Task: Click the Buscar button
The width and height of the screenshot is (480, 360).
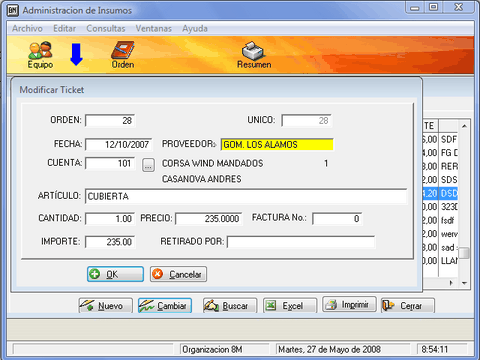Action: click(230, 305)
